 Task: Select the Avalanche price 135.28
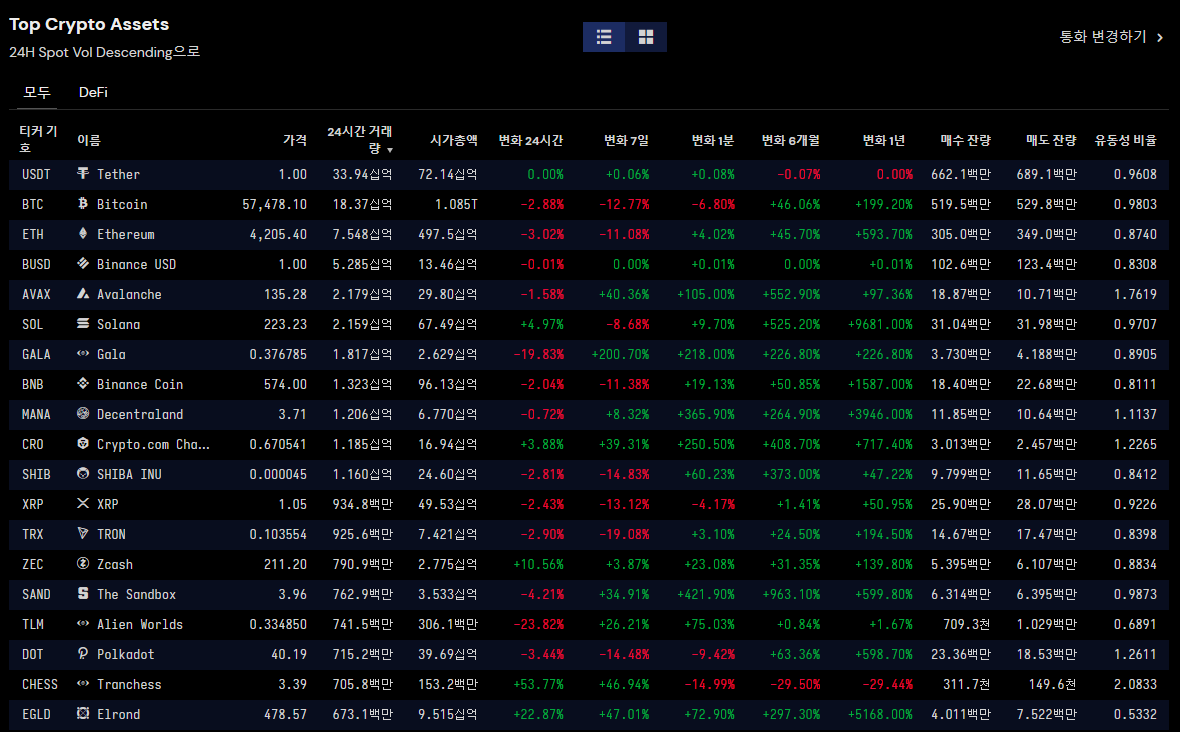(x=285, y=295)
